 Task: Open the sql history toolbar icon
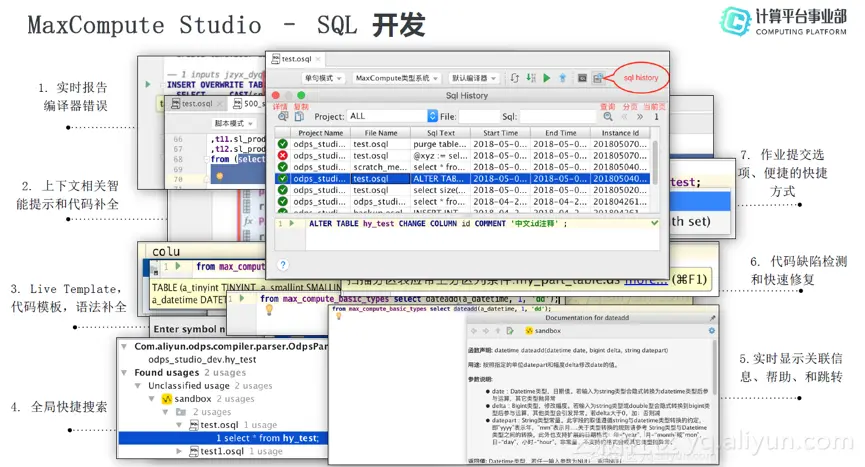(x=598, y=78)
